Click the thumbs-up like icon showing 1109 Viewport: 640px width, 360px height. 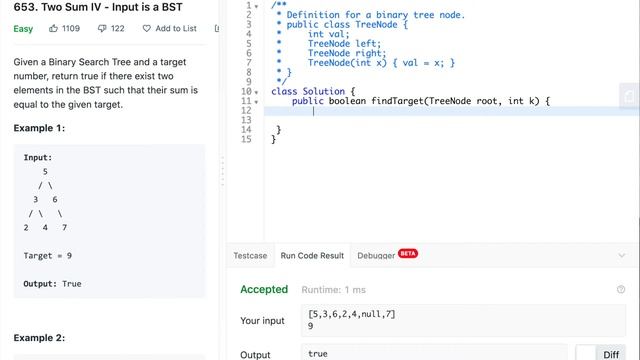(x=53, y=28)
